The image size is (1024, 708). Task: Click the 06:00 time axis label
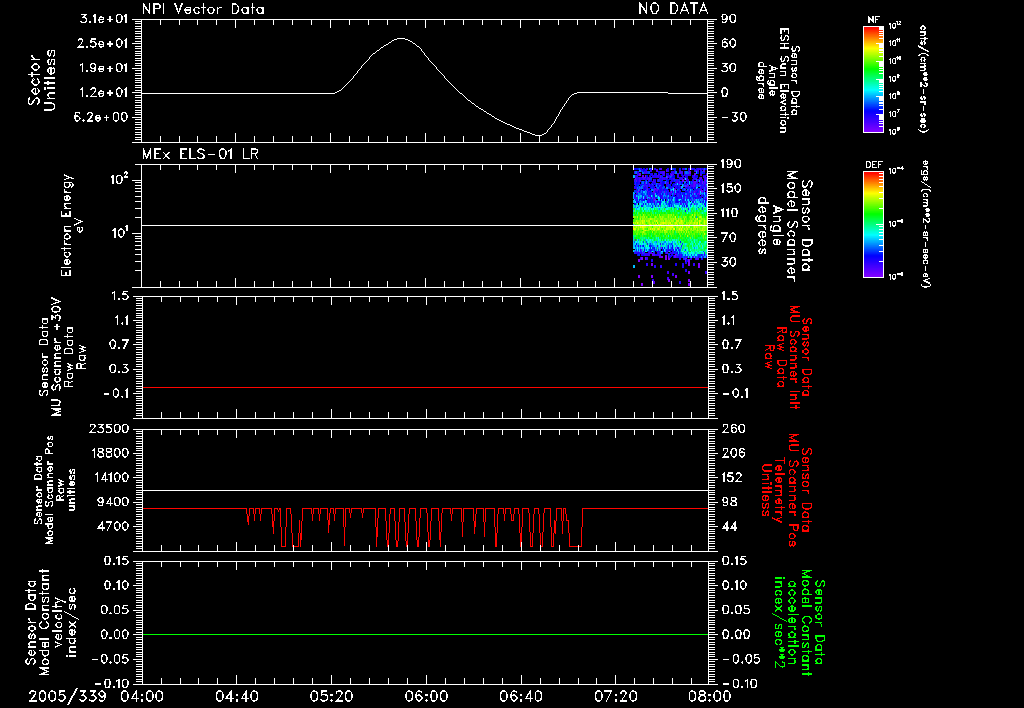(426, 696)
